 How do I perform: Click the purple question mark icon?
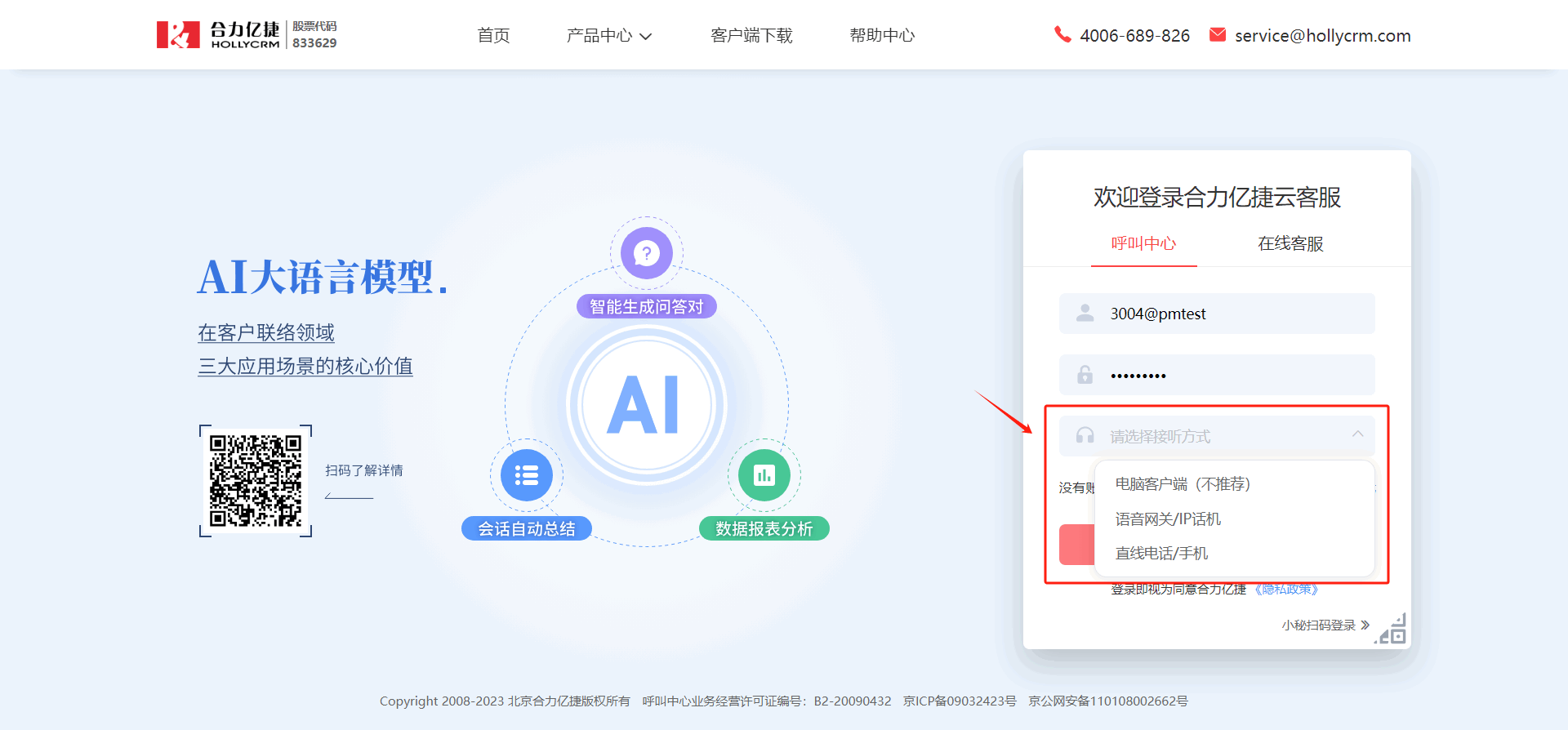pyautogui.click(x=647, y=253)
